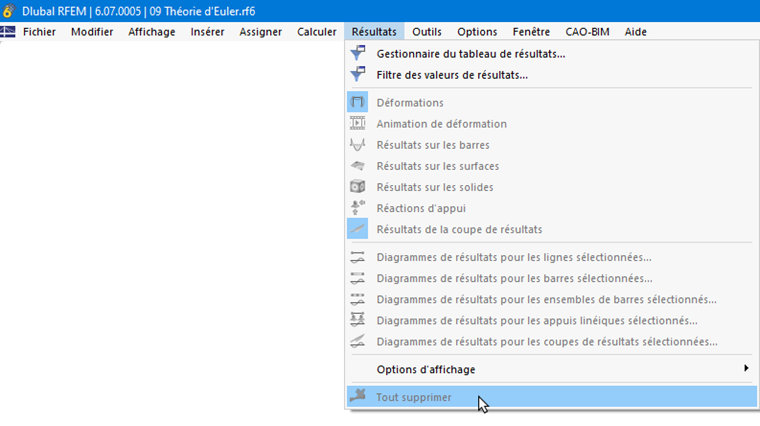
Task: Toggle Résultats de la coupe de résultats
Action: (x=551, y=229)
